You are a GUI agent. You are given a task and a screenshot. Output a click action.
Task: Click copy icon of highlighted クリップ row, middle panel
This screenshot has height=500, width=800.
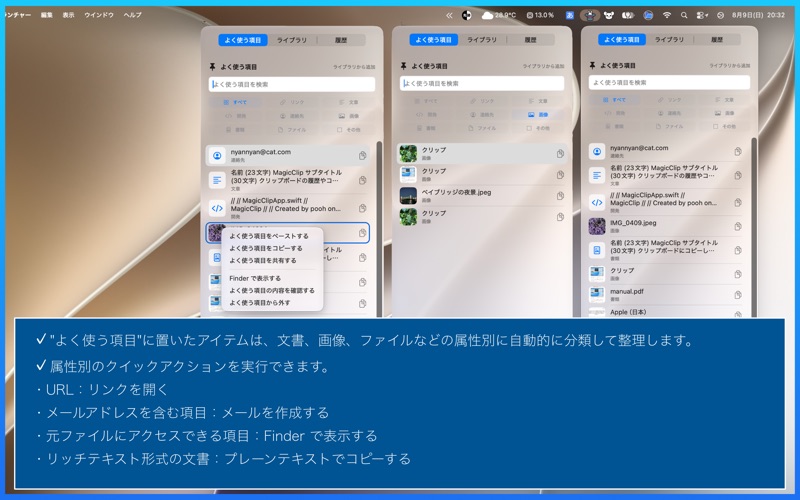coord(560,154)
